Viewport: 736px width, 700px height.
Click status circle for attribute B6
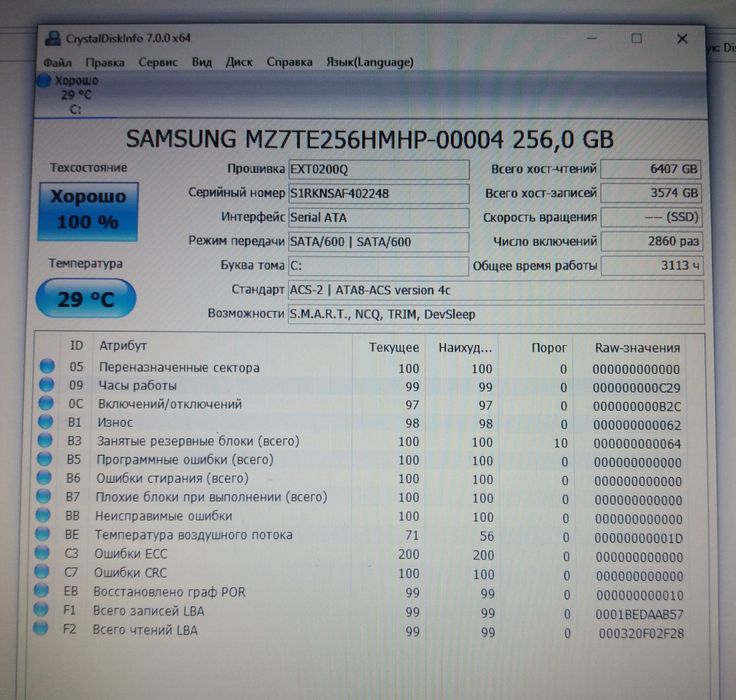coord(44,477)
